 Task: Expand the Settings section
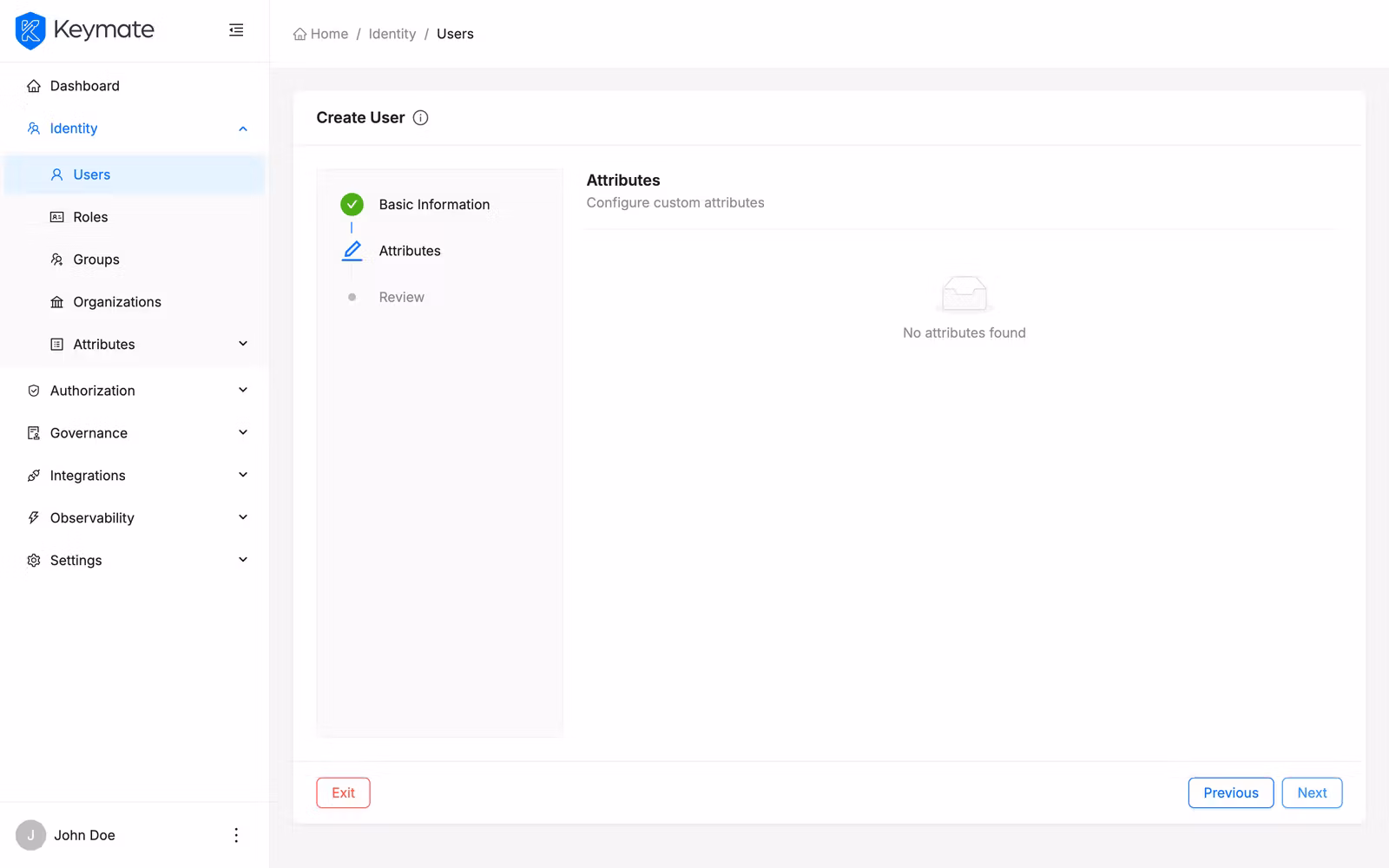pos(242,560)
